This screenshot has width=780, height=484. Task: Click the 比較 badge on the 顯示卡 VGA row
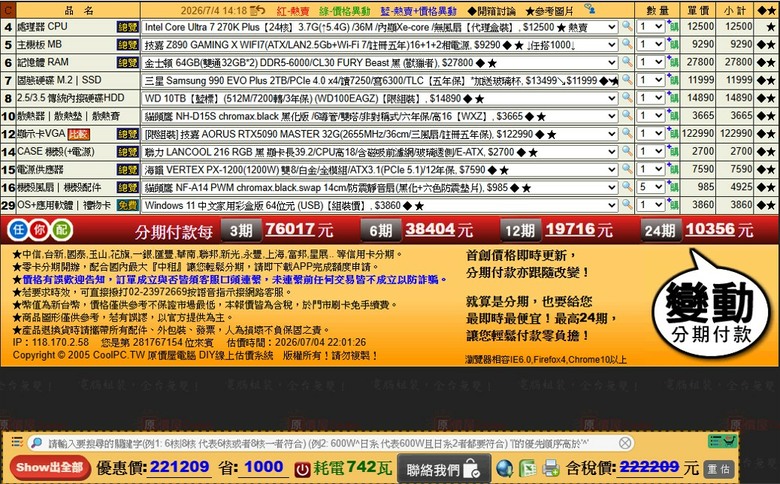[x=79, y=134]
